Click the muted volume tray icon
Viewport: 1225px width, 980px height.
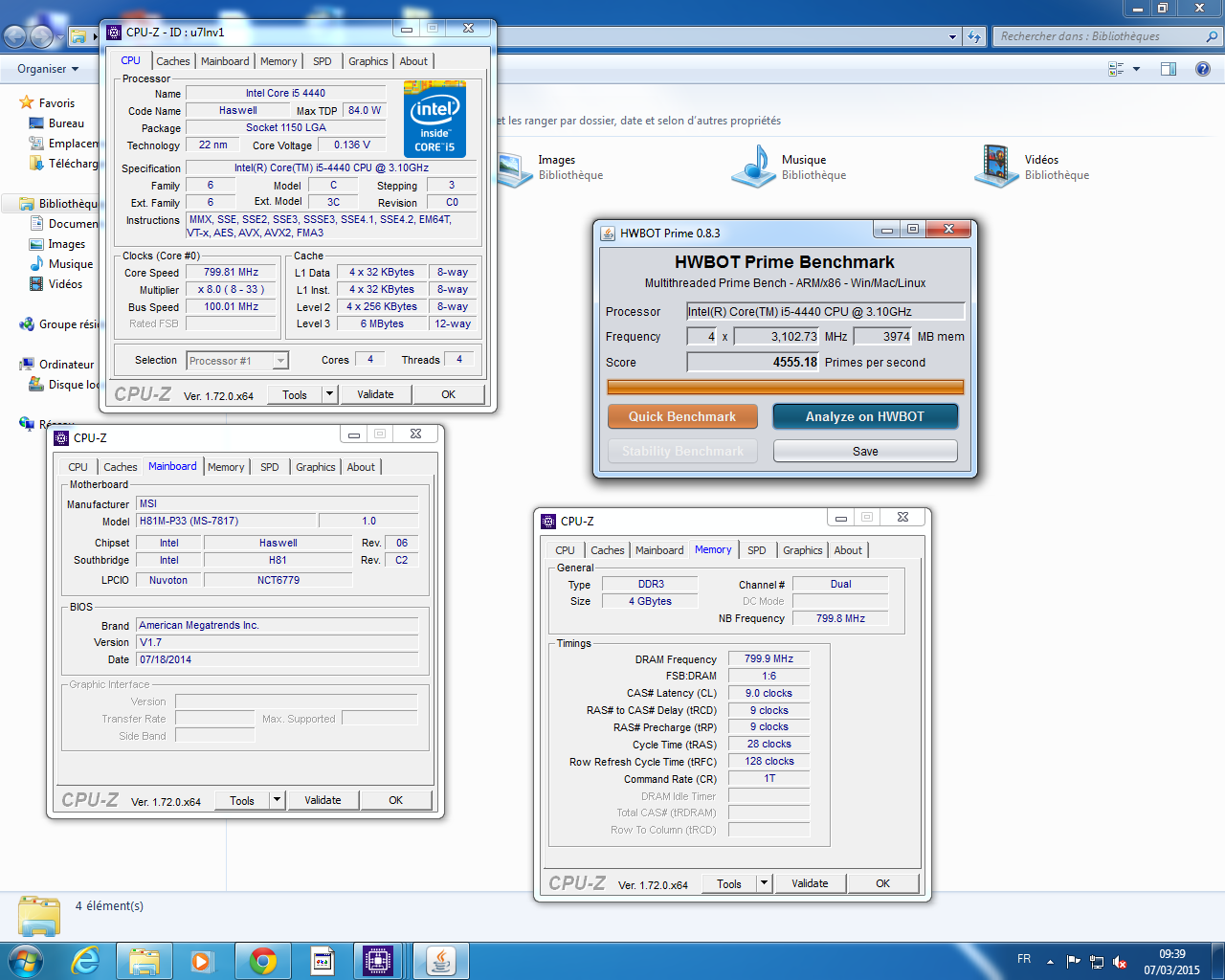tap(1121, 962)
